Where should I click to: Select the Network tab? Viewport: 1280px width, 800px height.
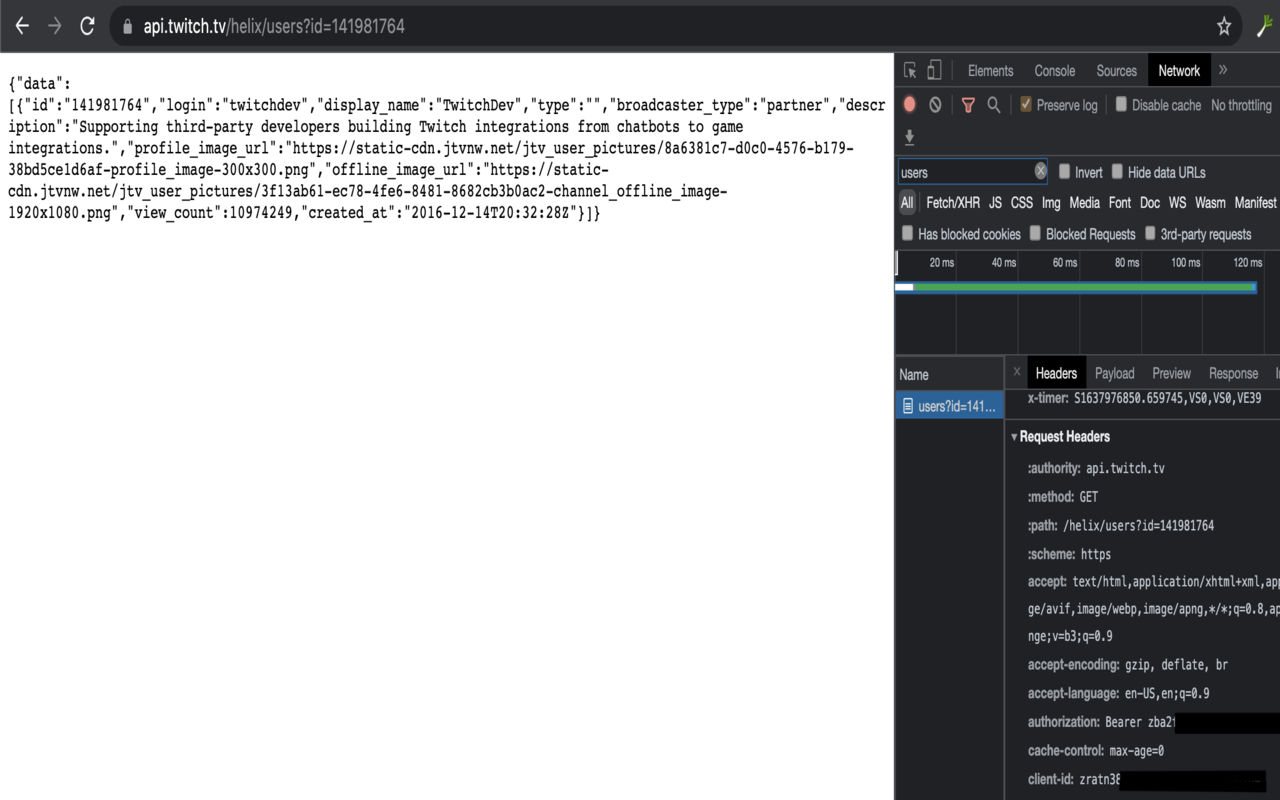click(1179, 71)
